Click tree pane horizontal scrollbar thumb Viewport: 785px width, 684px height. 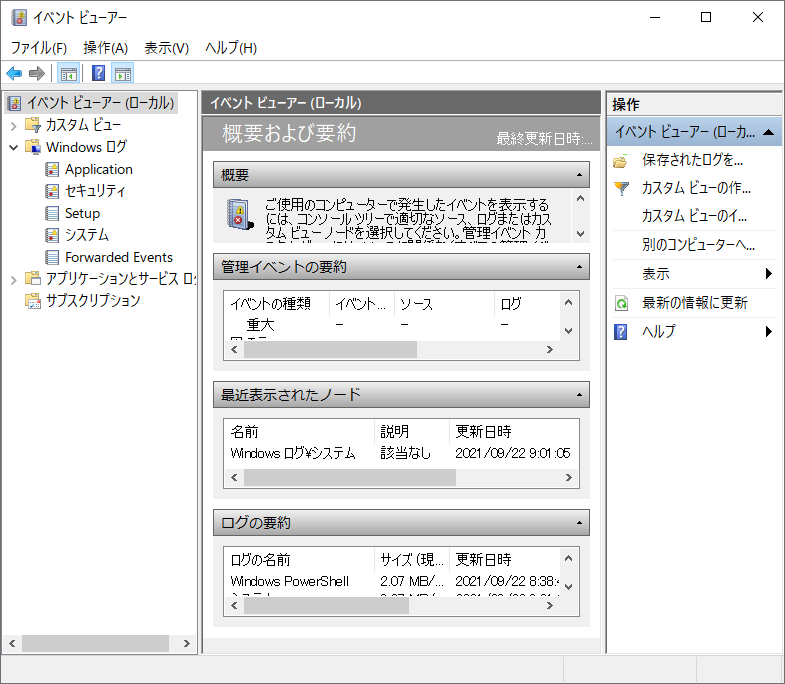95,643
